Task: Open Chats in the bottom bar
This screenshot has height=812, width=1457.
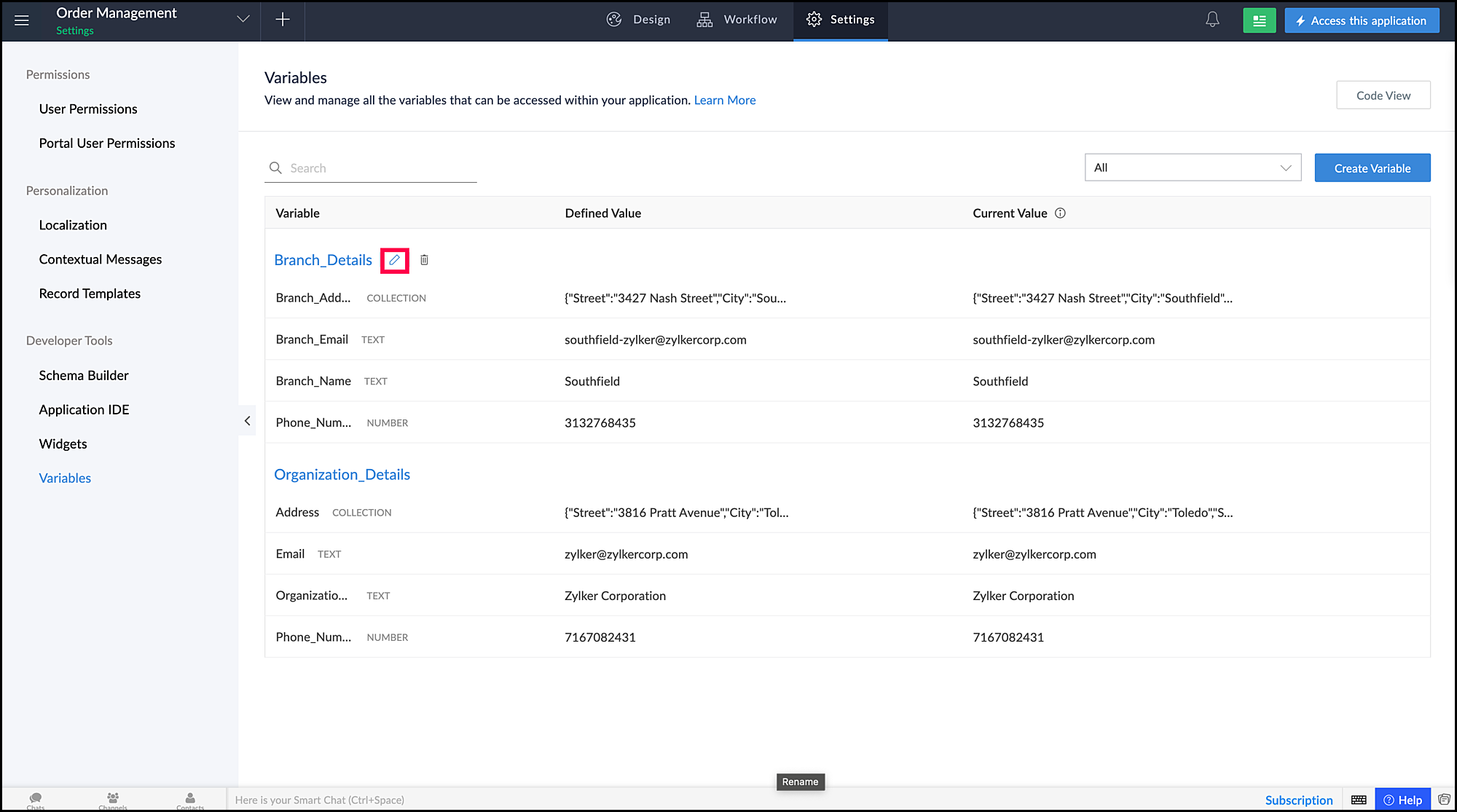Action: click(x=36, y=800)
